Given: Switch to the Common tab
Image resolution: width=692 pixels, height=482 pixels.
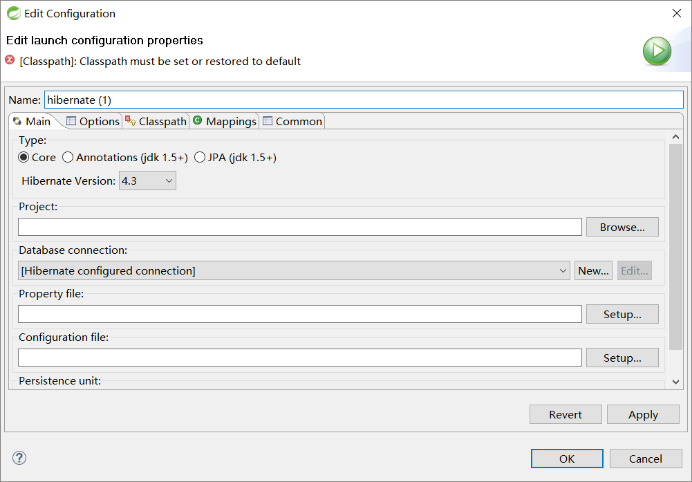Looking at the screenshot, I should point(293,121).
